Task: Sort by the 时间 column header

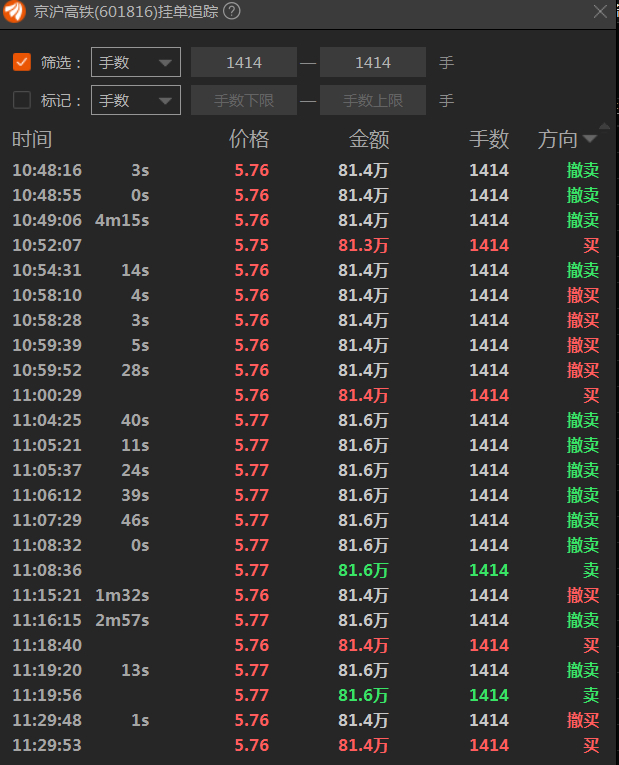Action: pyautogui.click(x=32, y=140)
